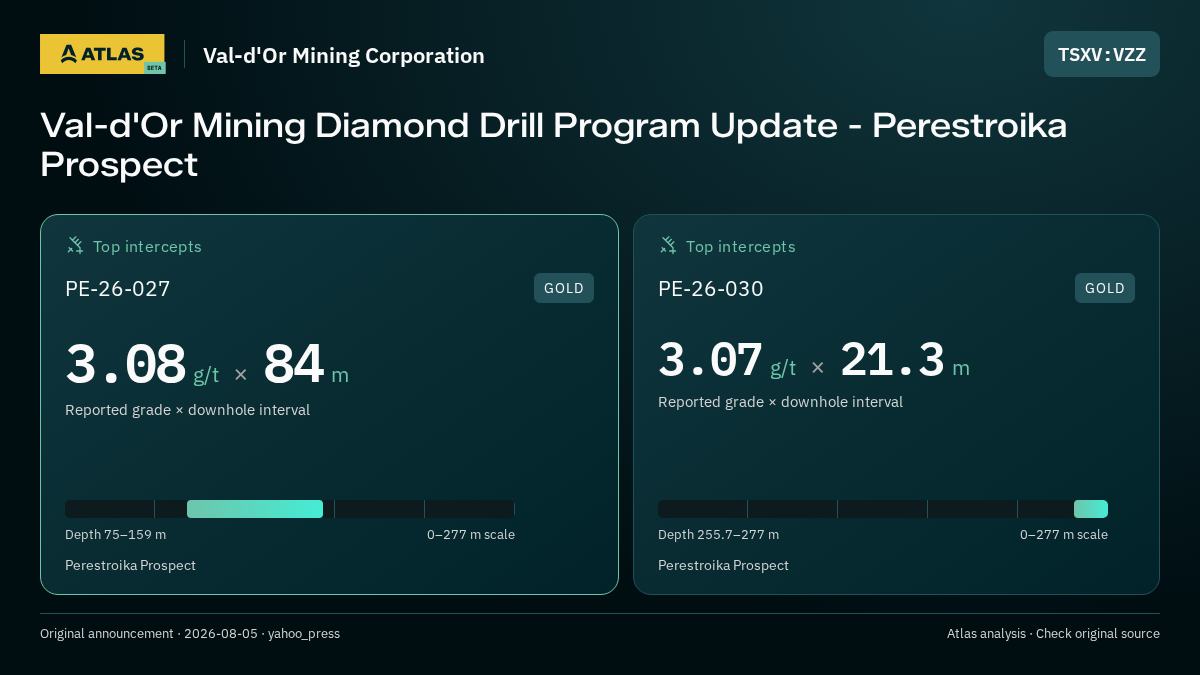
Task: Click the TSXV:VZZ ticker badge
Action: tap(1102, 54)
